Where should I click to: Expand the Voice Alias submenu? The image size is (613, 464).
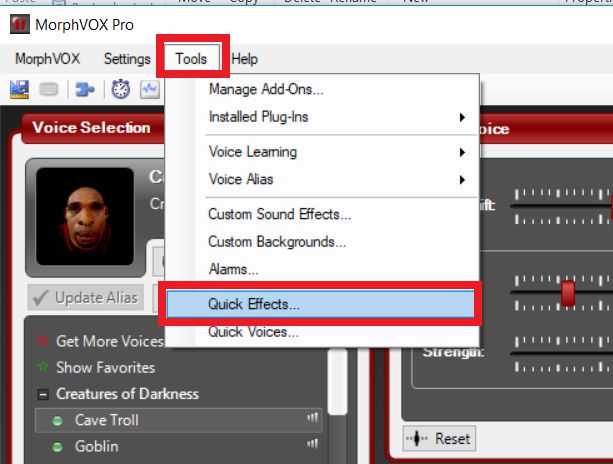[x=323, y=179]
